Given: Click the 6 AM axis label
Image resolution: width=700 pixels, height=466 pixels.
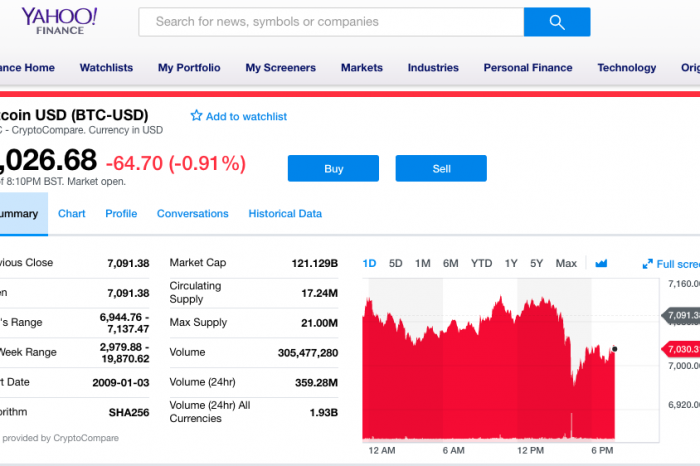Looking at the screenshot, I should (453, 450).
